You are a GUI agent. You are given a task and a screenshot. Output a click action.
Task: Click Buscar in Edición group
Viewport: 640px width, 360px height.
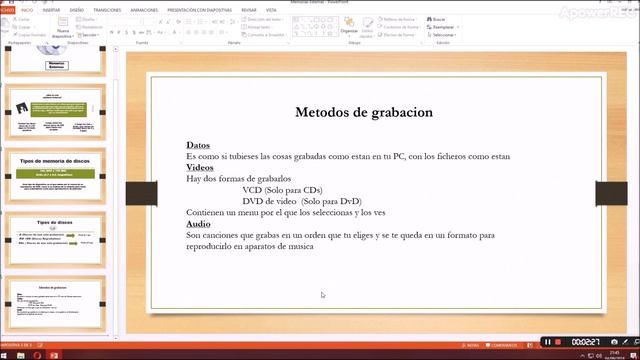click(x=436, y=19)
